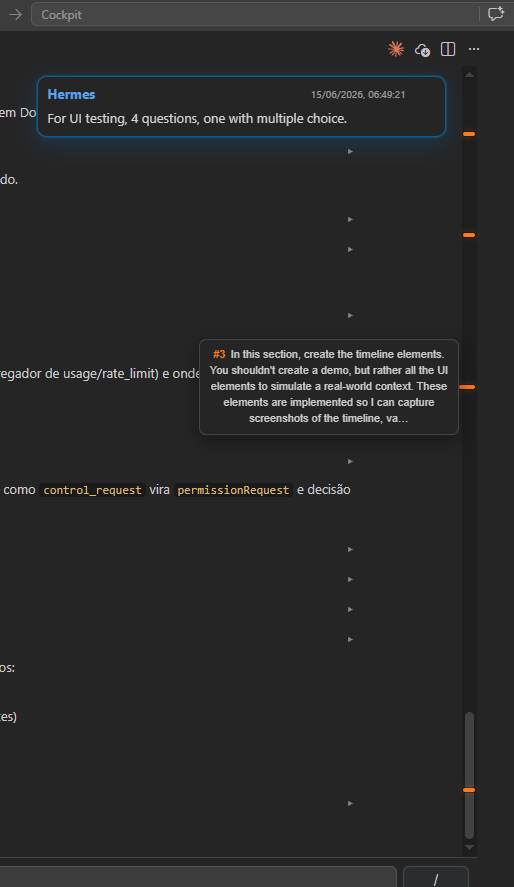Click the orange Claude starburst icon

[x=396, y=49]
